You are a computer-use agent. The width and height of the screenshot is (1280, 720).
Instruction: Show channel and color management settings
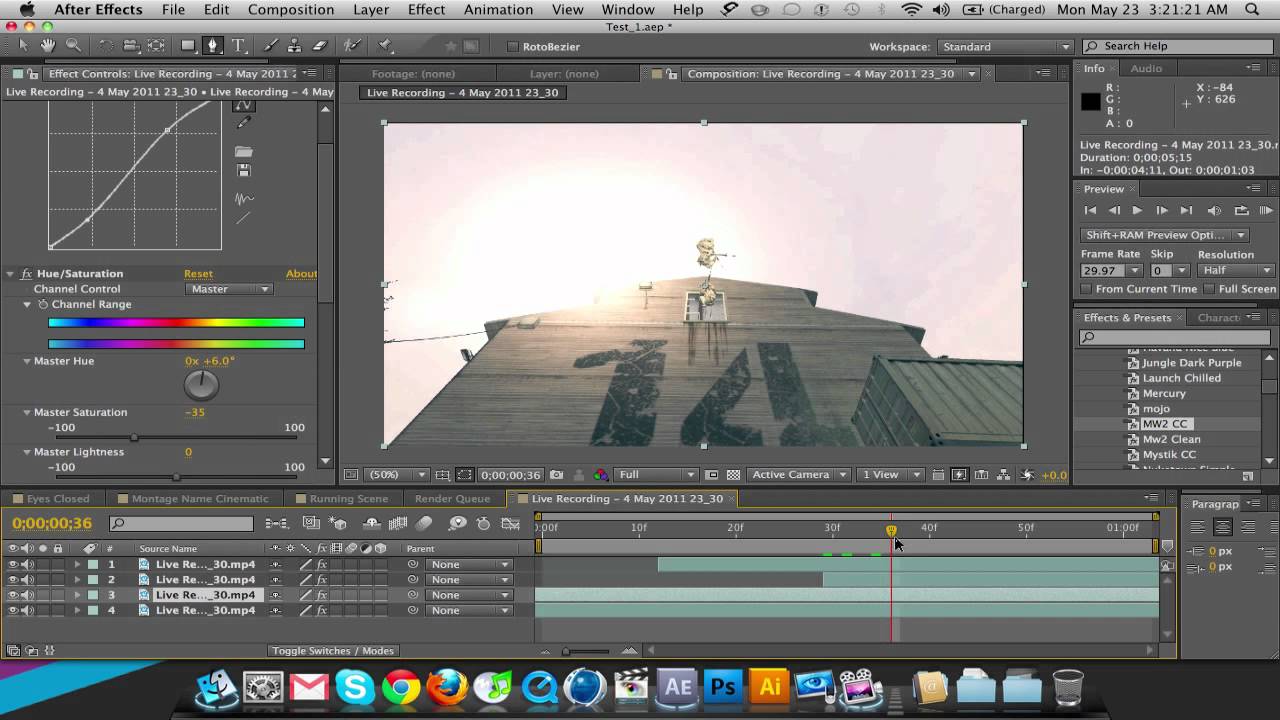pos(601,475)
